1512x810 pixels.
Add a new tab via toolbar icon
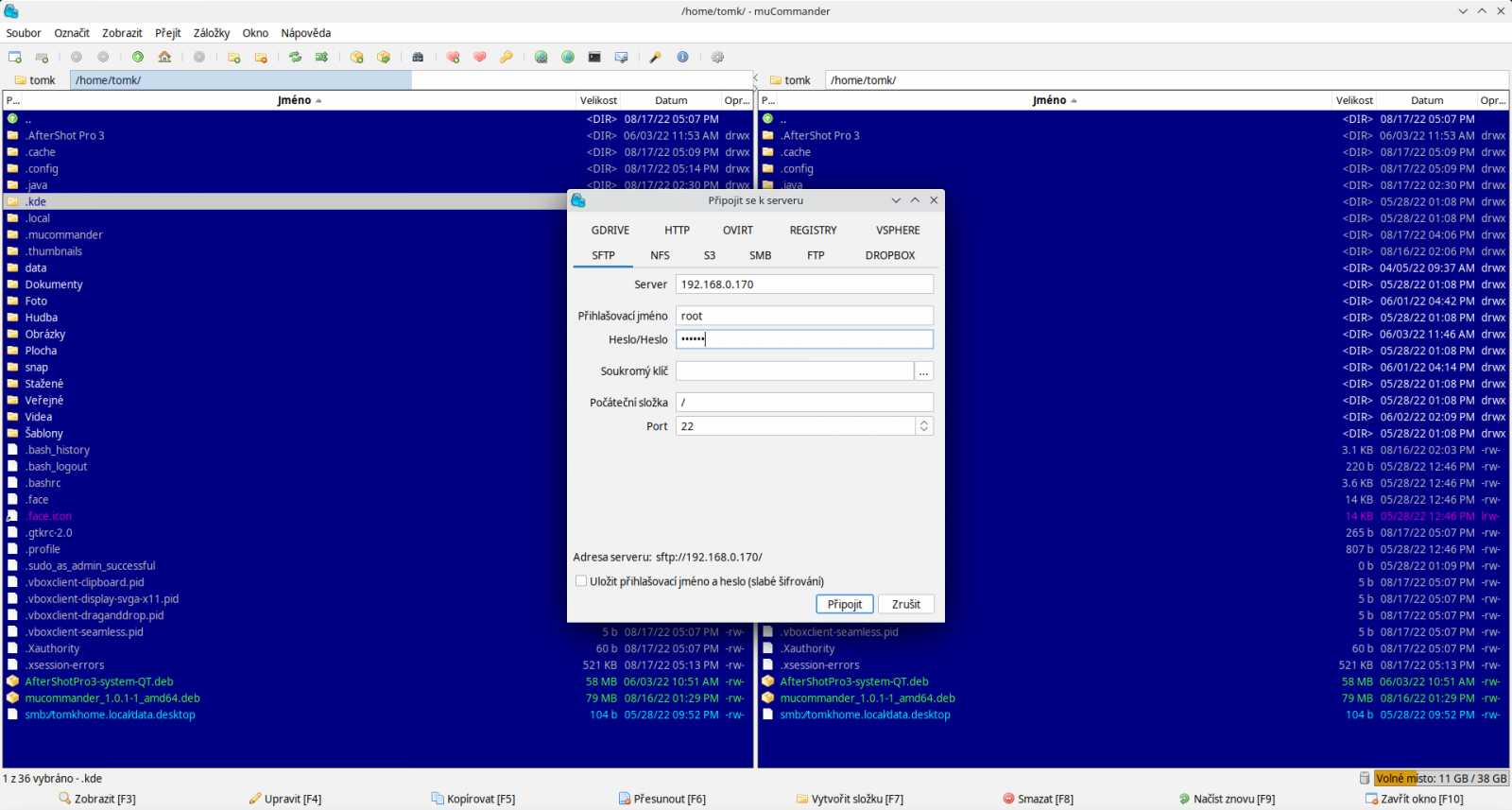point(42,57)
